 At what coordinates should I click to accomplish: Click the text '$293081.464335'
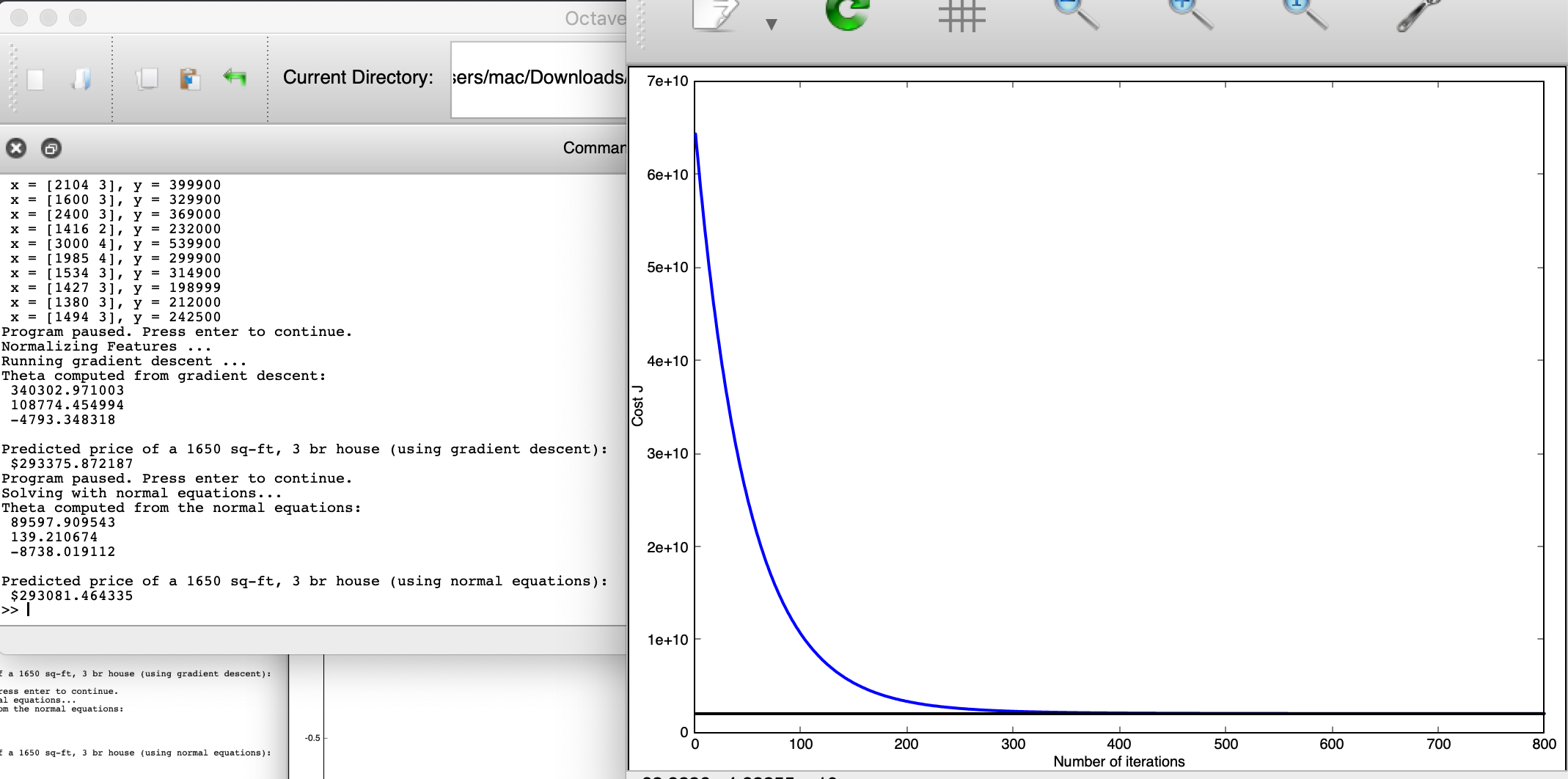coord(72,596)
